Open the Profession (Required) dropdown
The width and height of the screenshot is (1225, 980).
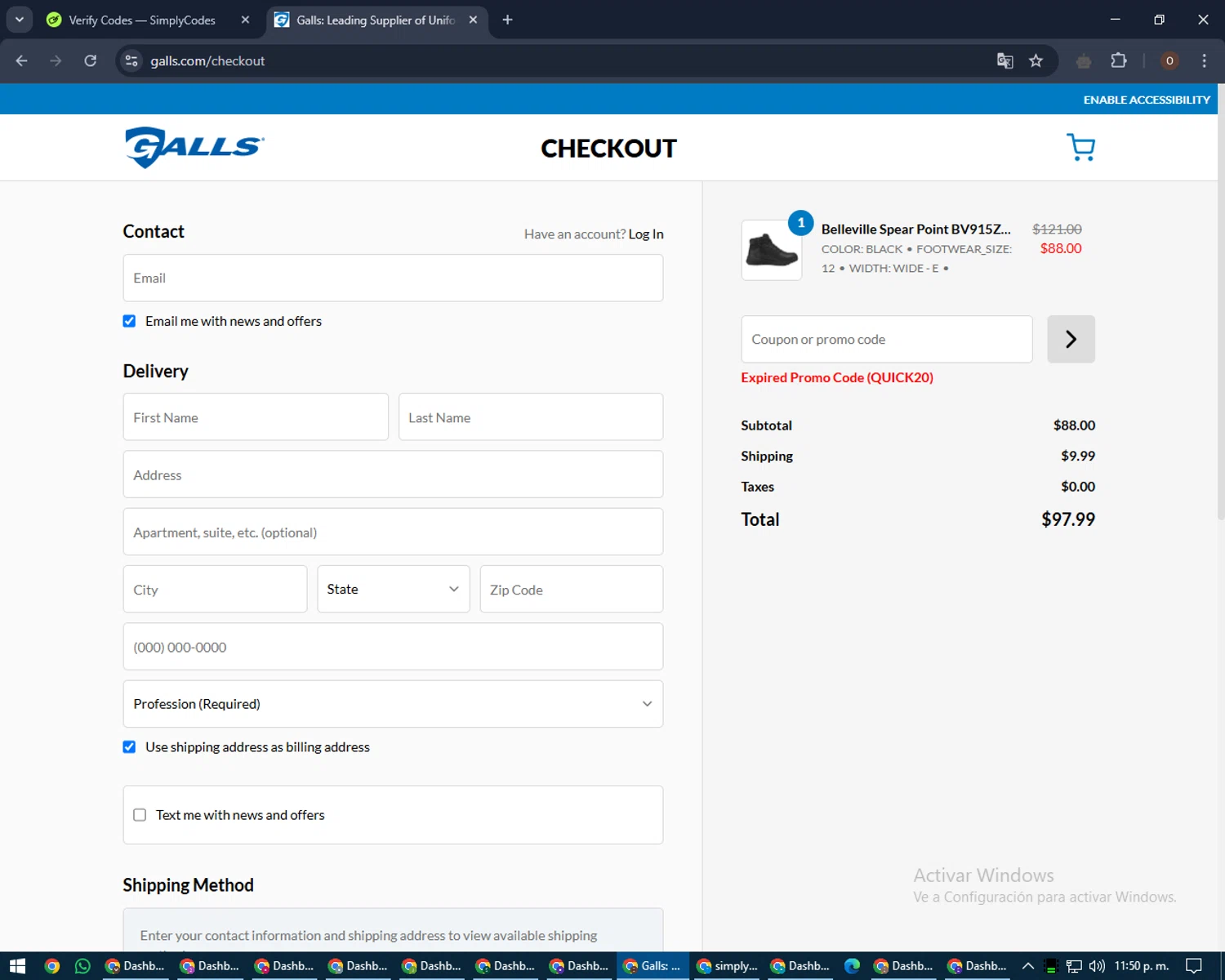[393, 704]
